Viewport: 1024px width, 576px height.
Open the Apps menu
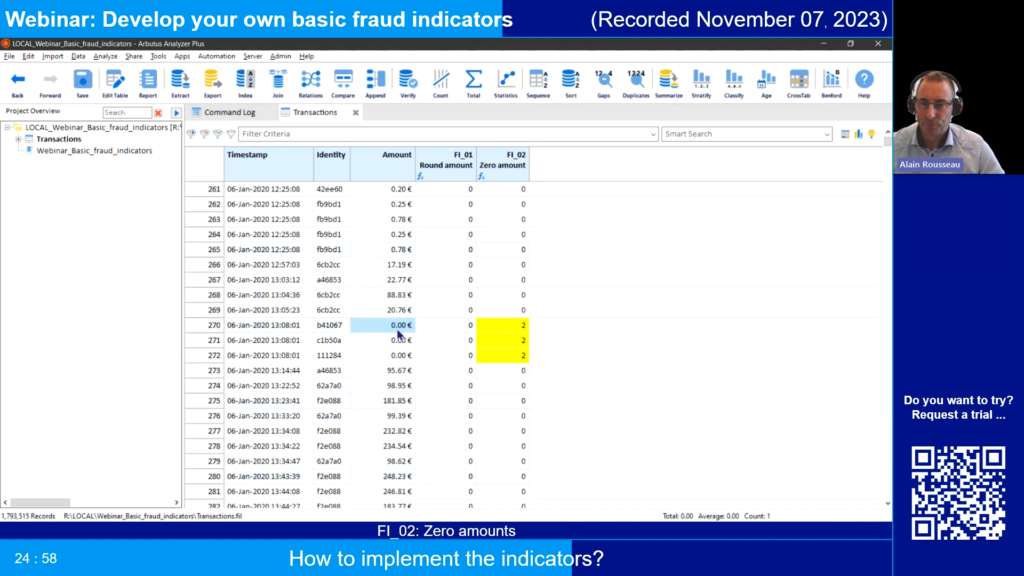(182, 56)
